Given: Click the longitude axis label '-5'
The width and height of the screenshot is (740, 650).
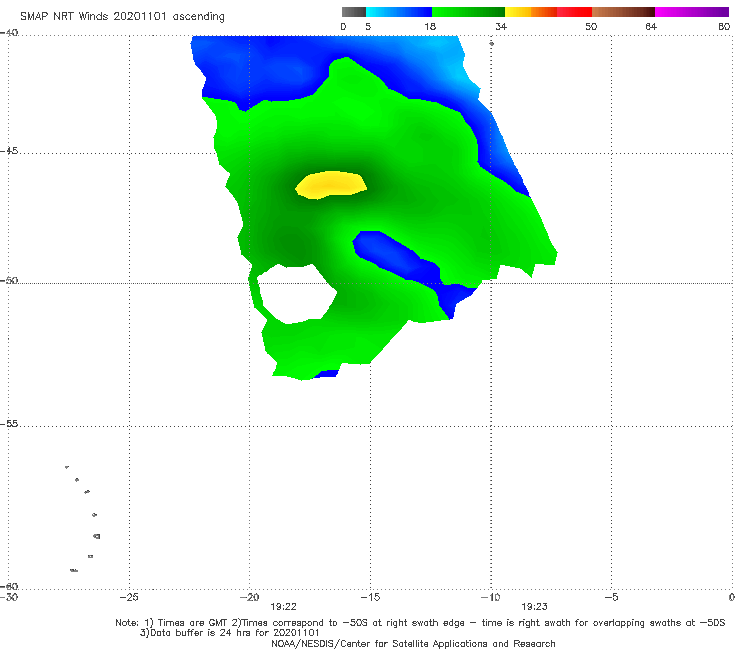Looking at the screenshot, I should pyautogui.click(x=611, y=597).
